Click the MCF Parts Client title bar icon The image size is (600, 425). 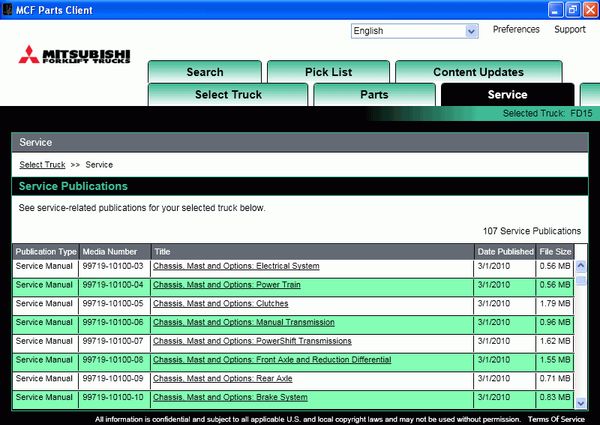click(x=7, y=8)
